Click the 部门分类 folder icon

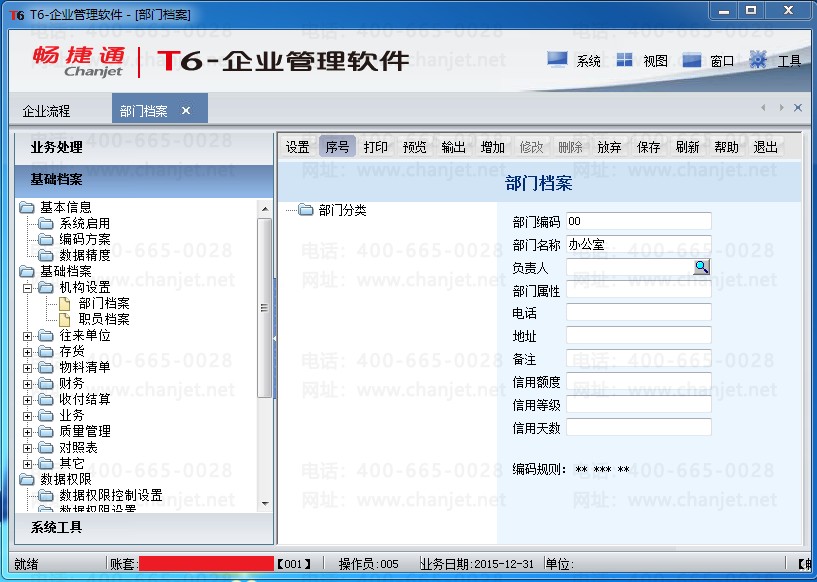[x=306, y=210]
